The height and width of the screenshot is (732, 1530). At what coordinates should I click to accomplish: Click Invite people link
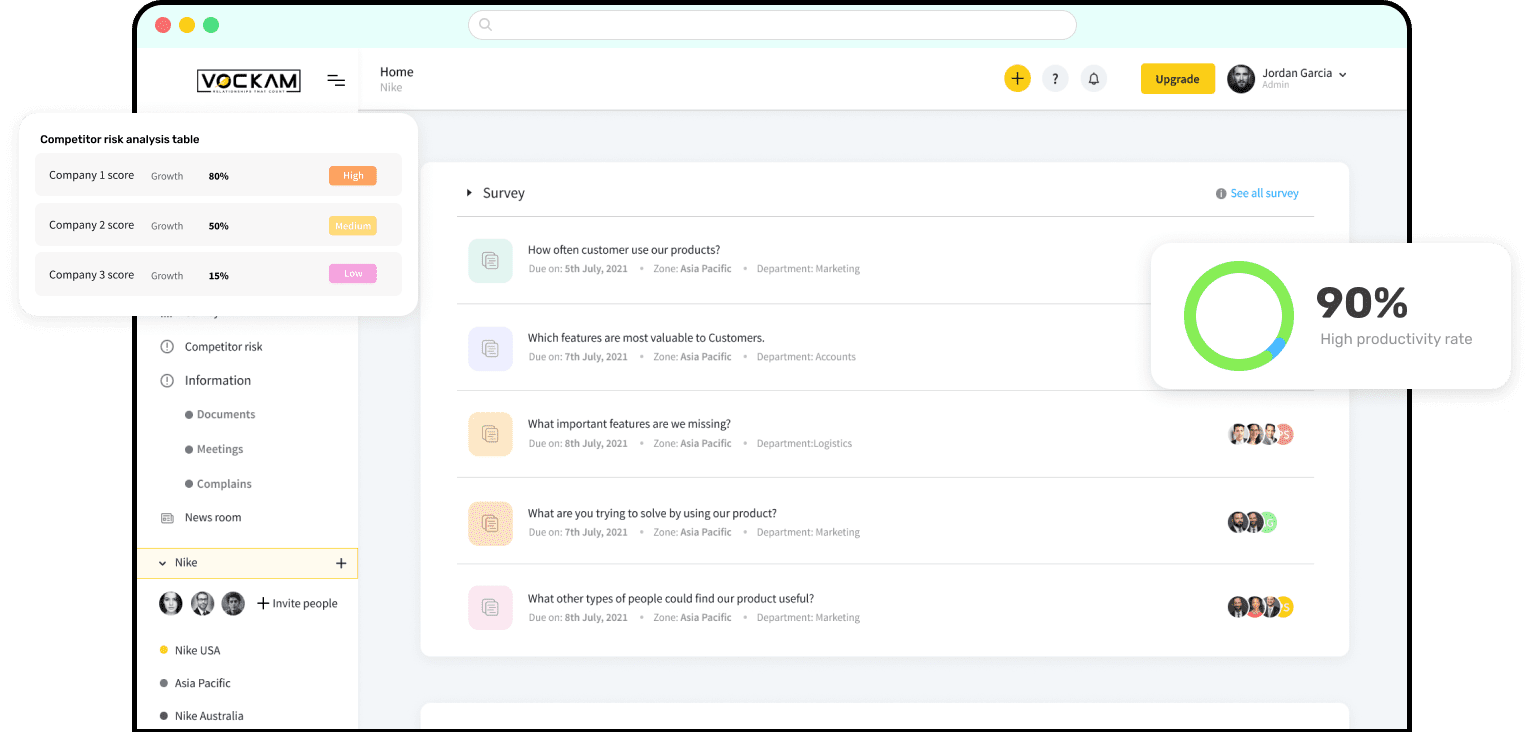coord(305,604)
